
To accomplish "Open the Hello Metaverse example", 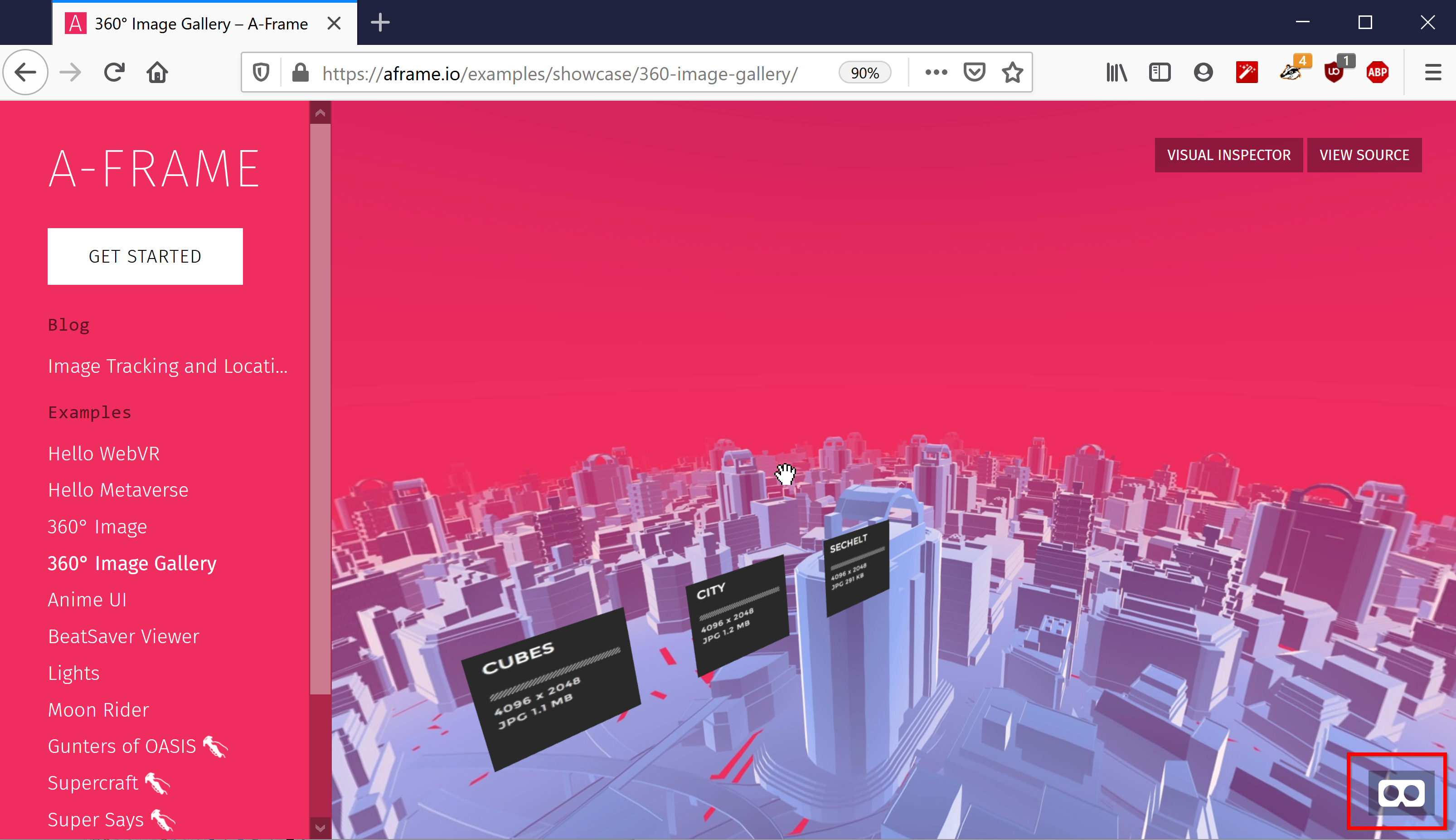I will 118,490.
